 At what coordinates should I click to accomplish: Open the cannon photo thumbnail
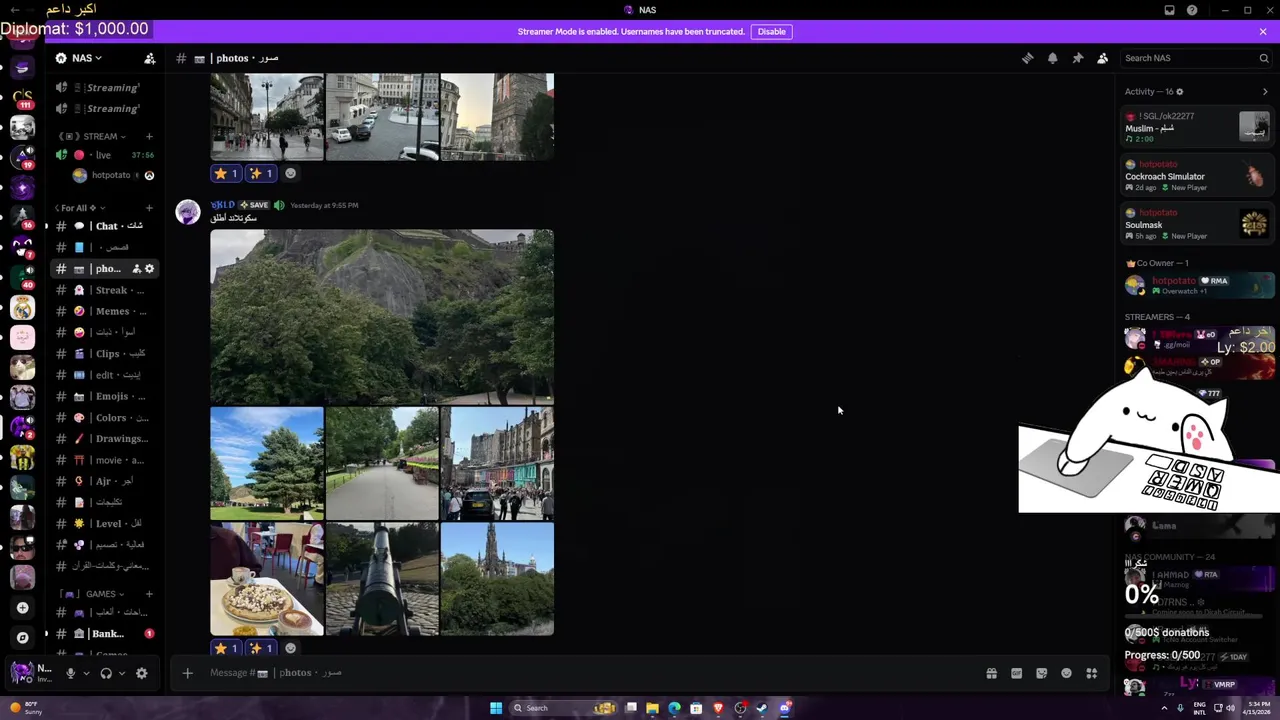click(x=382, y=579)
